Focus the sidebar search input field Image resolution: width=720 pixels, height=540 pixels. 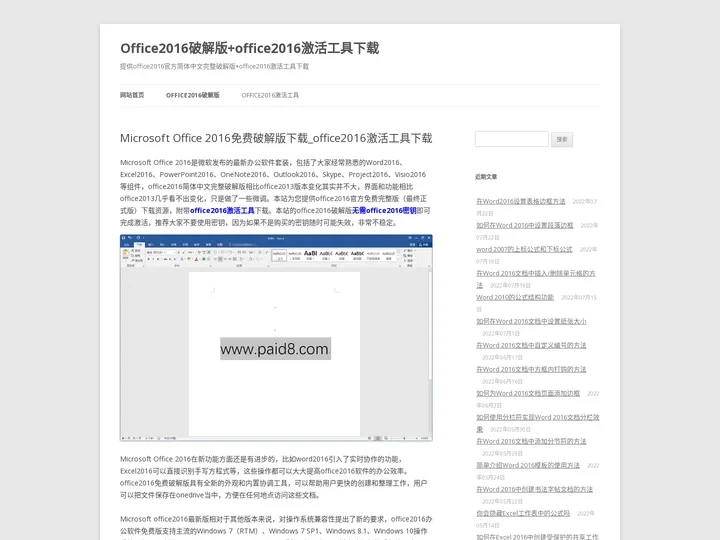coord(512,139)
